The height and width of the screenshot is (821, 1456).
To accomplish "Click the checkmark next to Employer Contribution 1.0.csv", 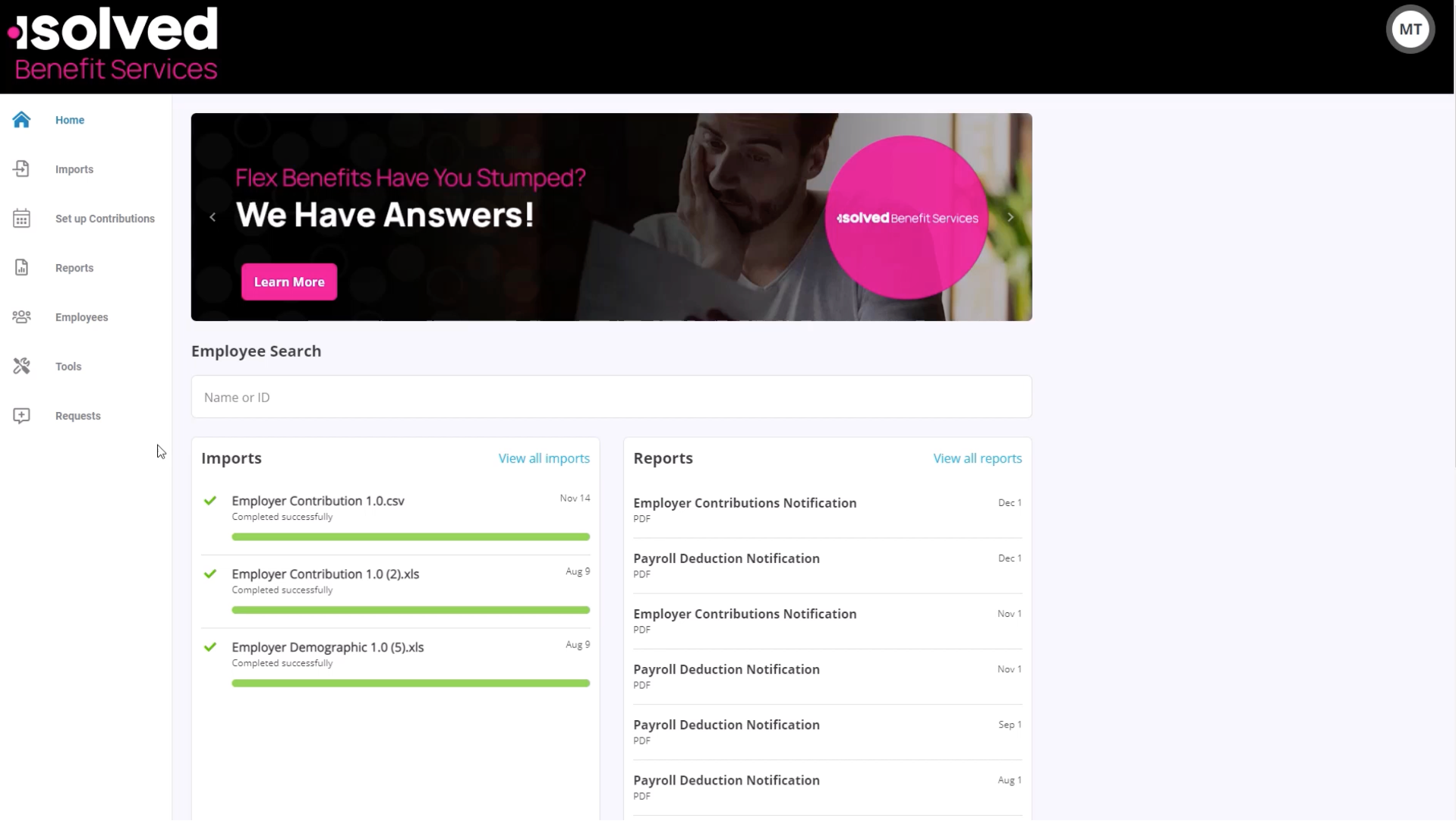I will [x=210, y=501].
